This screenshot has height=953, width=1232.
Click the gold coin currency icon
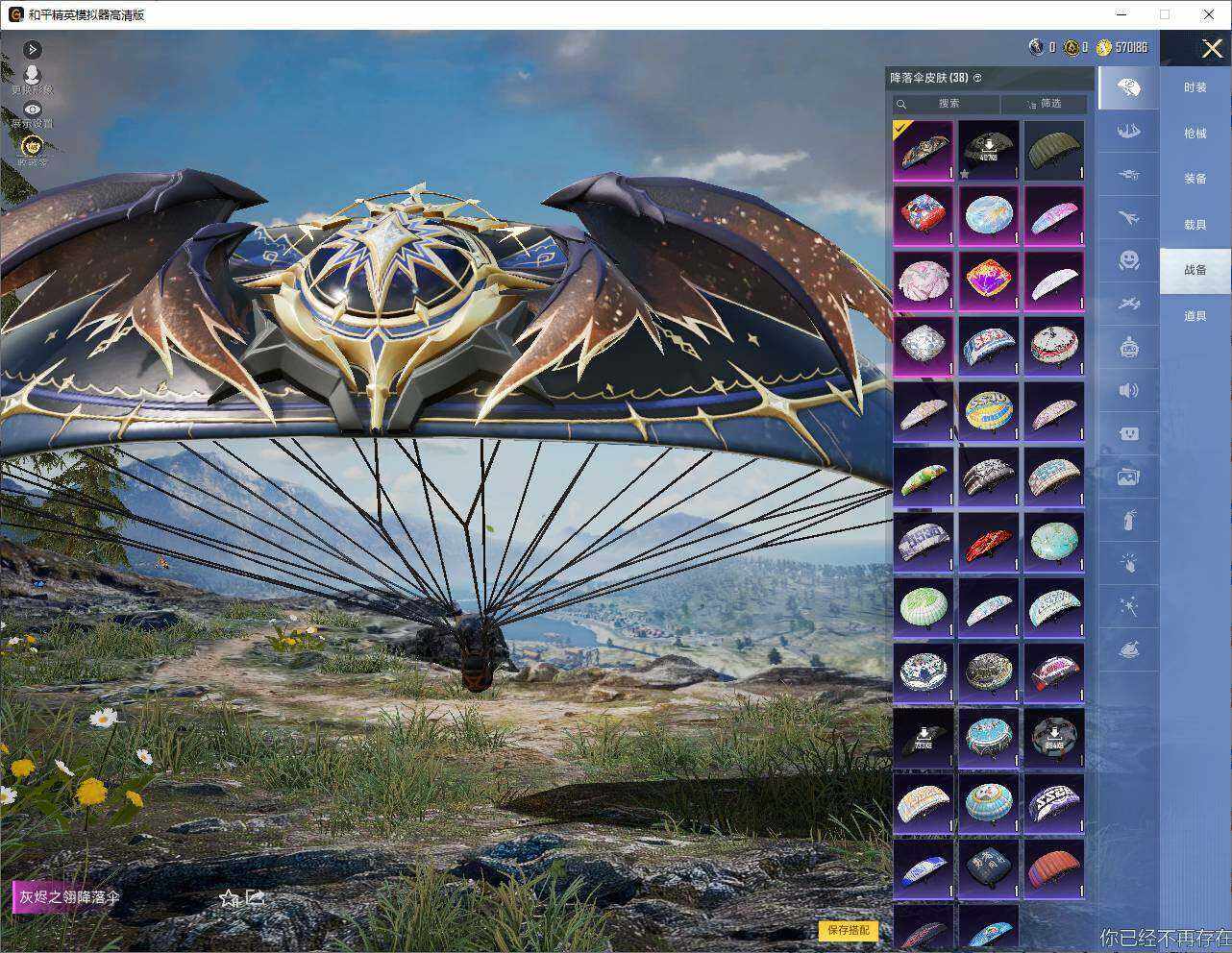click(1103, 47)
